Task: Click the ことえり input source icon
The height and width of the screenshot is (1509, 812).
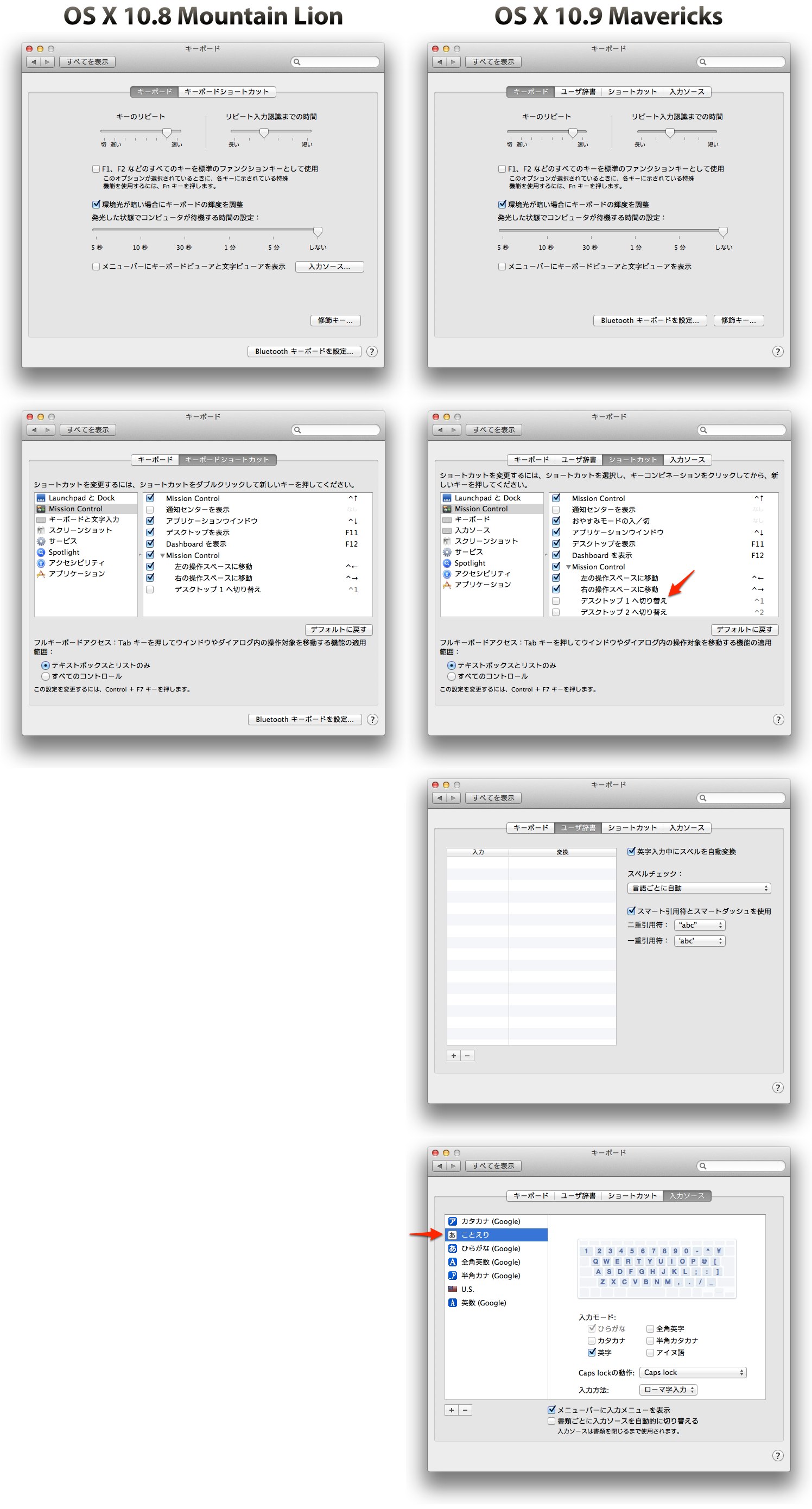Action: click(452, 1235)
